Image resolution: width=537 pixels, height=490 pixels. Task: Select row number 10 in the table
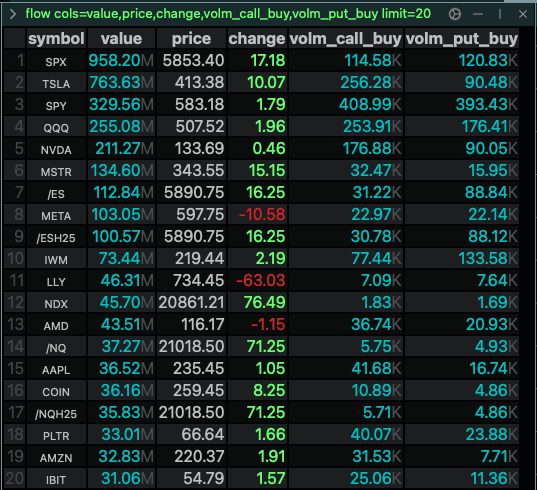pos(15,259)
